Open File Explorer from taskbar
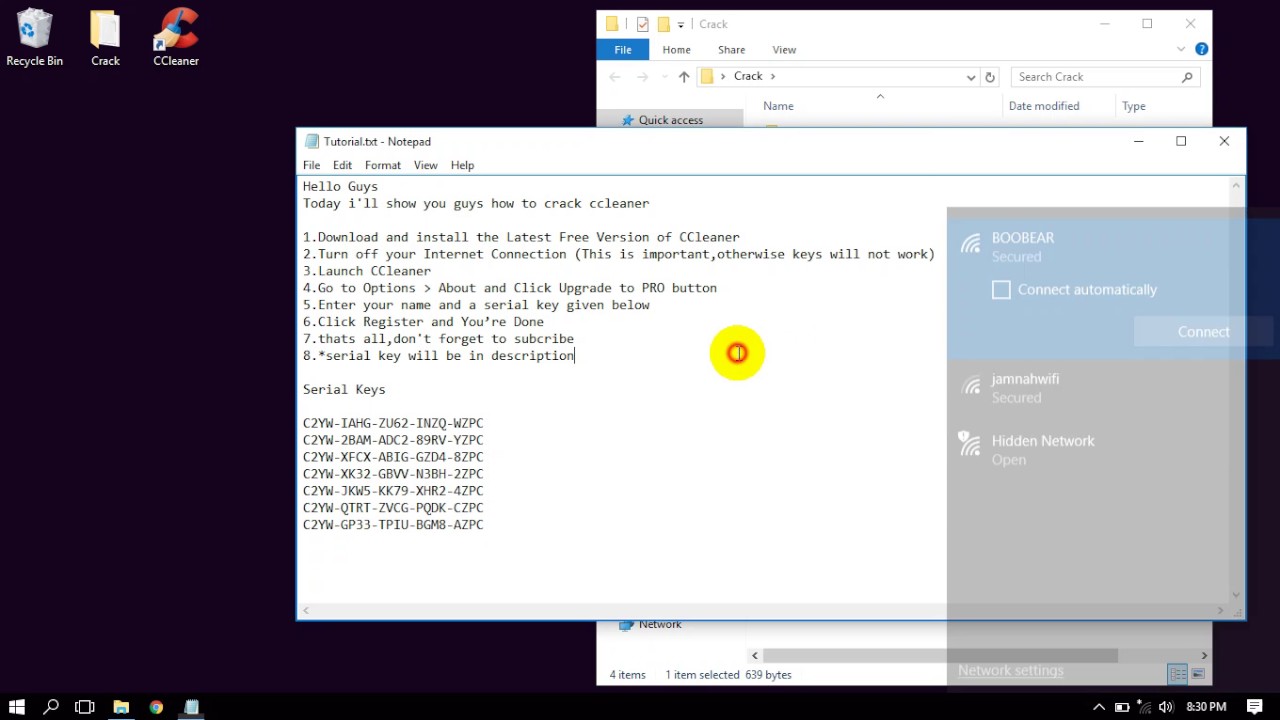The height and width of the screenshot is (720, 1280). (121, 707)
